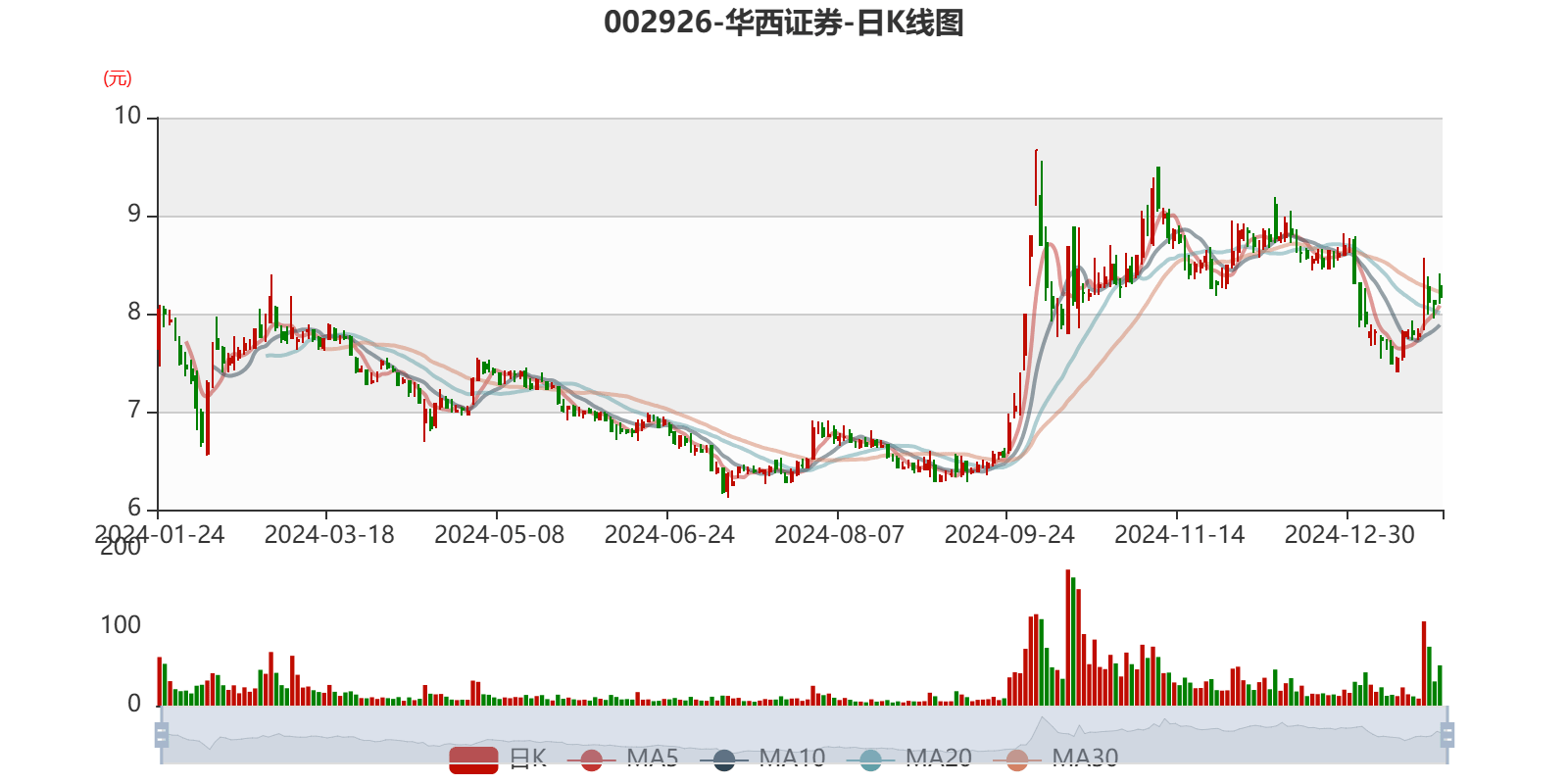
Task: Click the tallest volume bar in the volume chart
Action: pos(1068,637)
